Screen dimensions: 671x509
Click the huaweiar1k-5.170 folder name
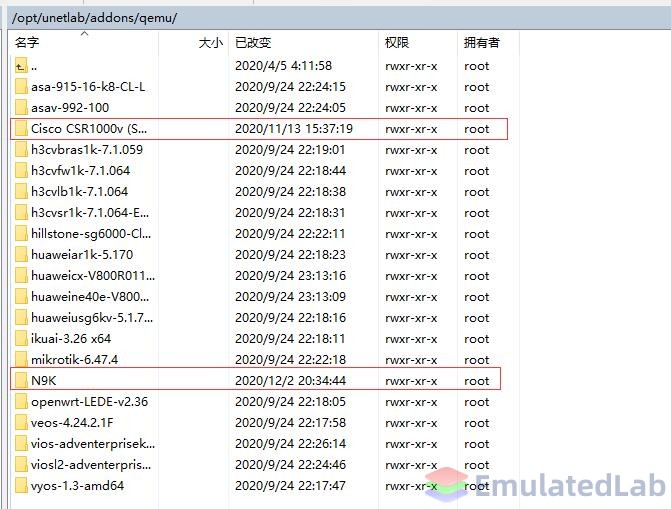click(82, 255)
